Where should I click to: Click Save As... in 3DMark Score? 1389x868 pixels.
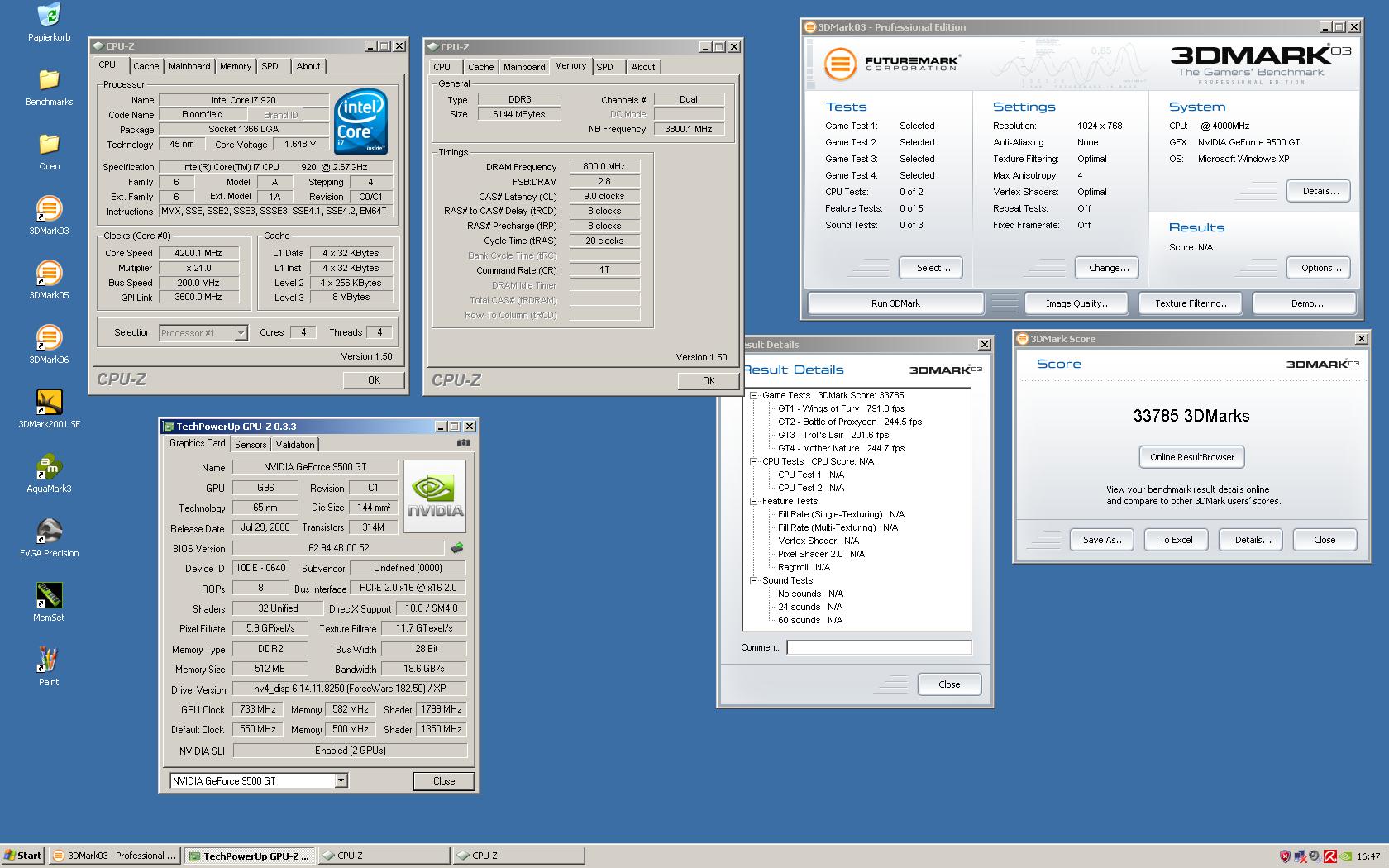1104,540
